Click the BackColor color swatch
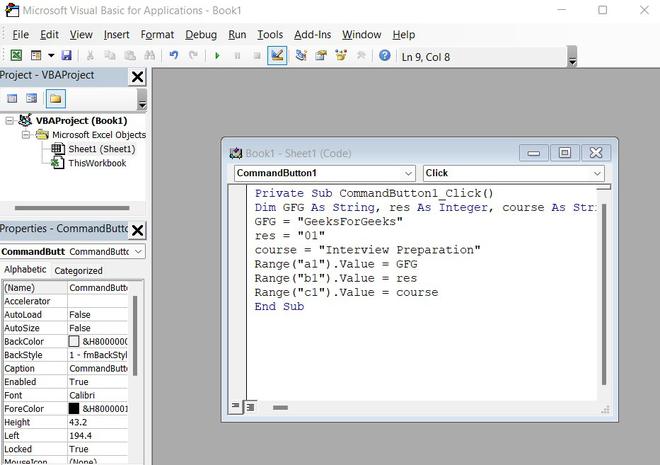Image resolution: width=660 pixels, height=465 pixels. (x=74, y=341)
